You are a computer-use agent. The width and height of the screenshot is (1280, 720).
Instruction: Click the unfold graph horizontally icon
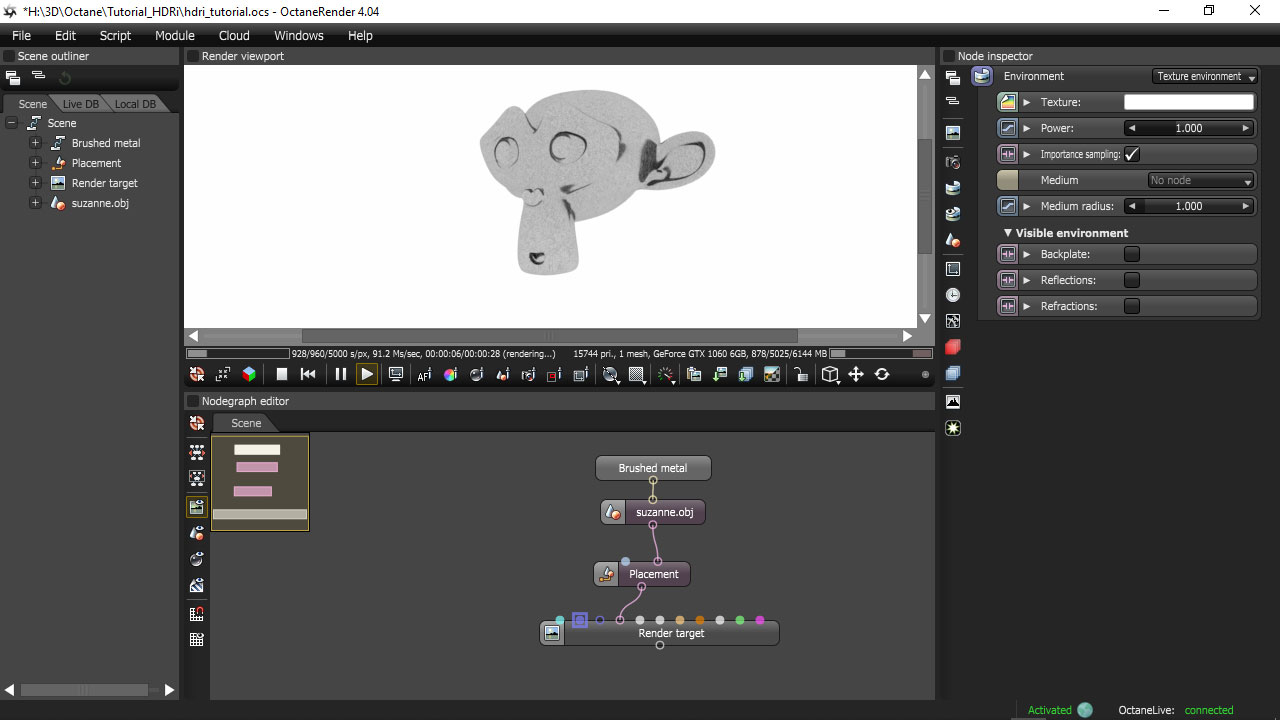197,452
